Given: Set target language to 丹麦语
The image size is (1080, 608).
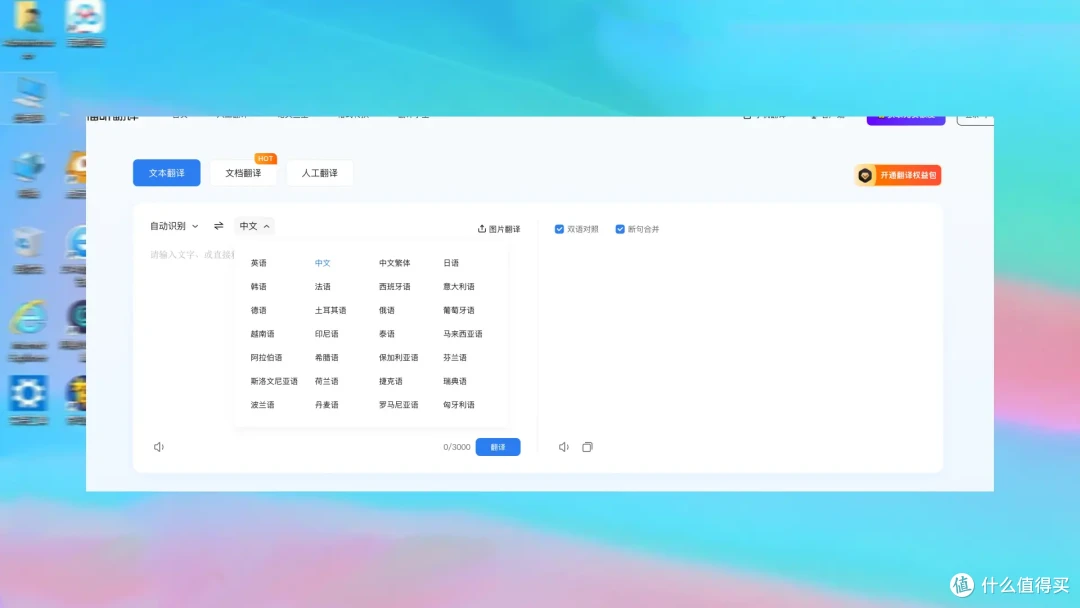Looking at the screenshot, I should tap(326, 405).
